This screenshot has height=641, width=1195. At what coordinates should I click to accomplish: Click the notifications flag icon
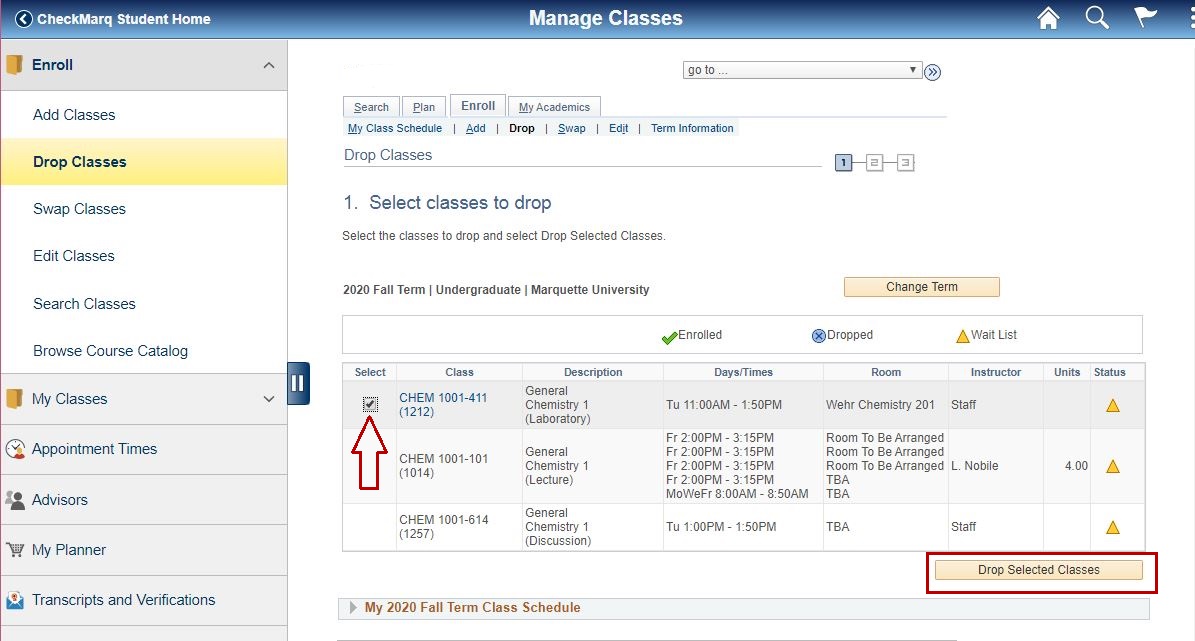pos(1146,19)
